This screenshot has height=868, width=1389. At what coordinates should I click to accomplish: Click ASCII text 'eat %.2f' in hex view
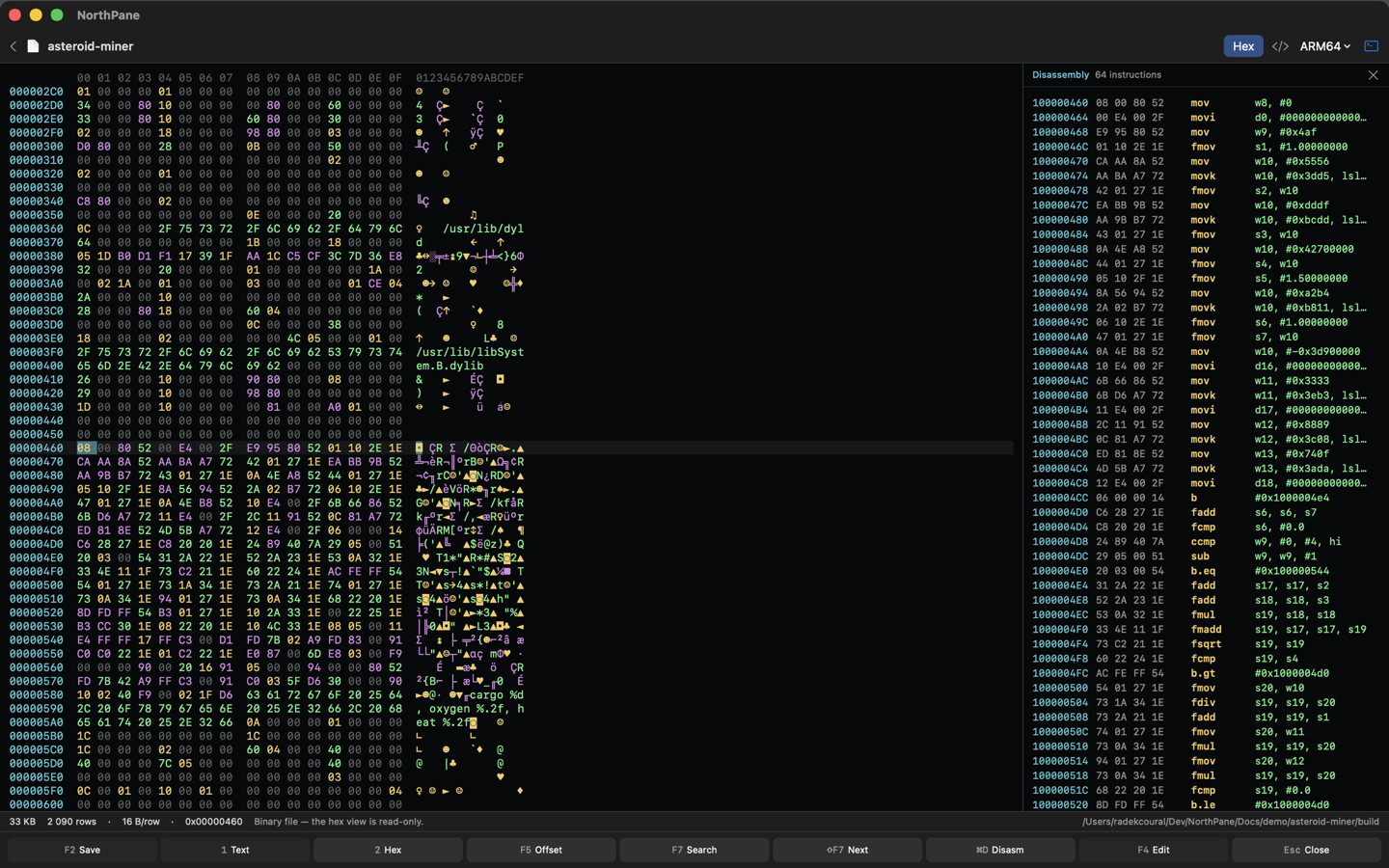point(443,722)
